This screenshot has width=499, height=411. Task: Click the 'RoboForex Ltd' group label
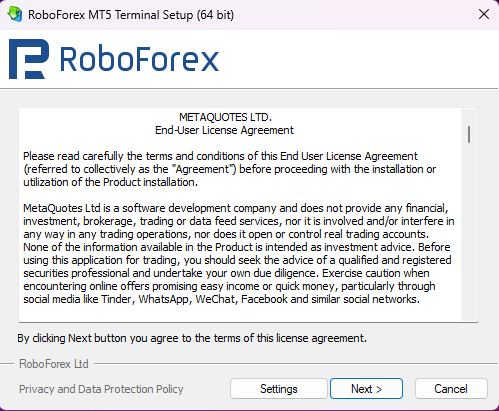pyautogui.click(x=54, y=364)
